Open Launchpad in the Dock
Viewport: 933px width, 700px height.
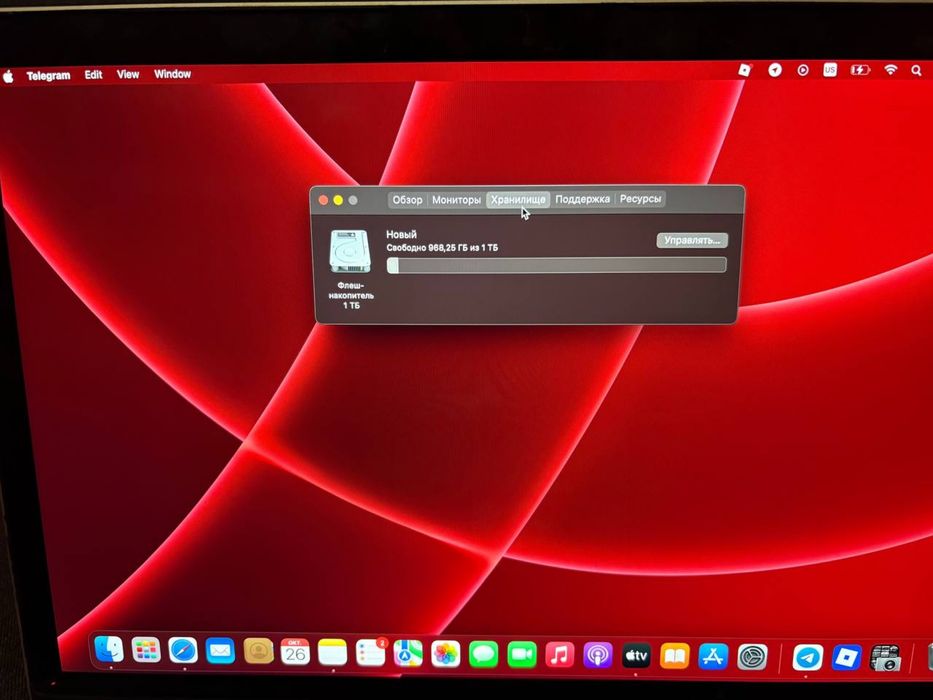(146, 650)
